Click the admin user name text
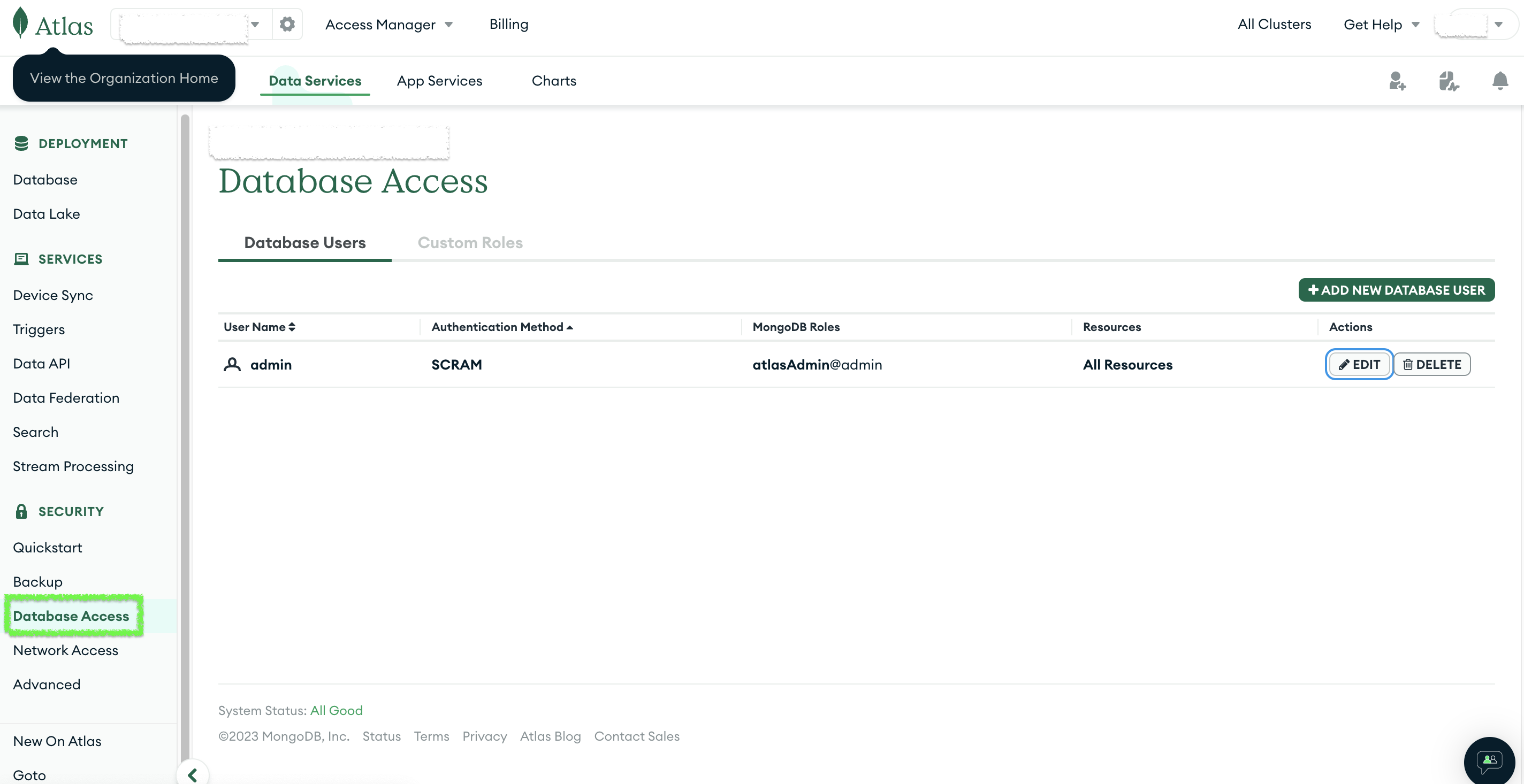The height and width of the screenshot is (784, 1524). 271,365
